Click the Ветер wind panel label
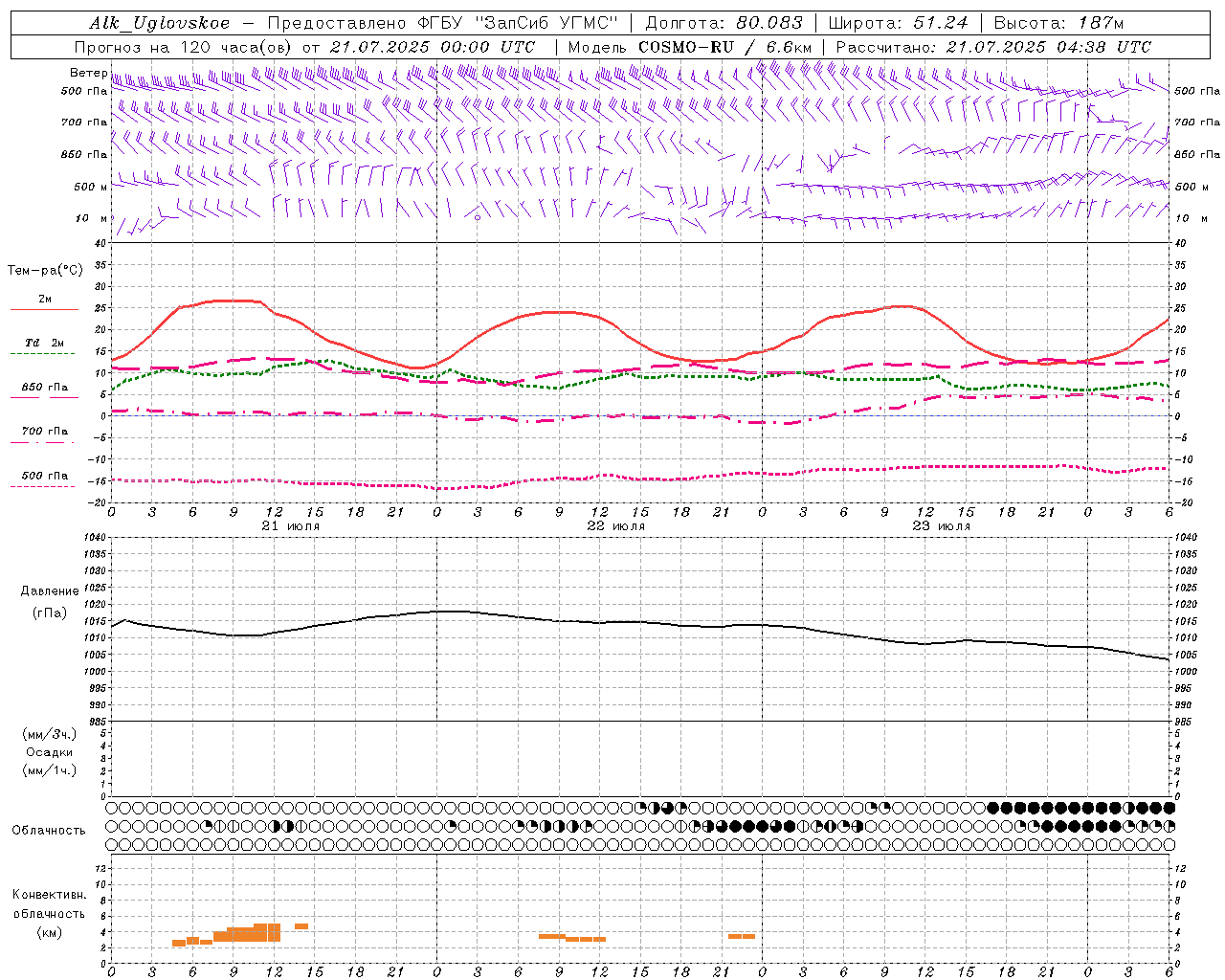The width and height of the screenshot is (1225, 980). tap(88, 73)
